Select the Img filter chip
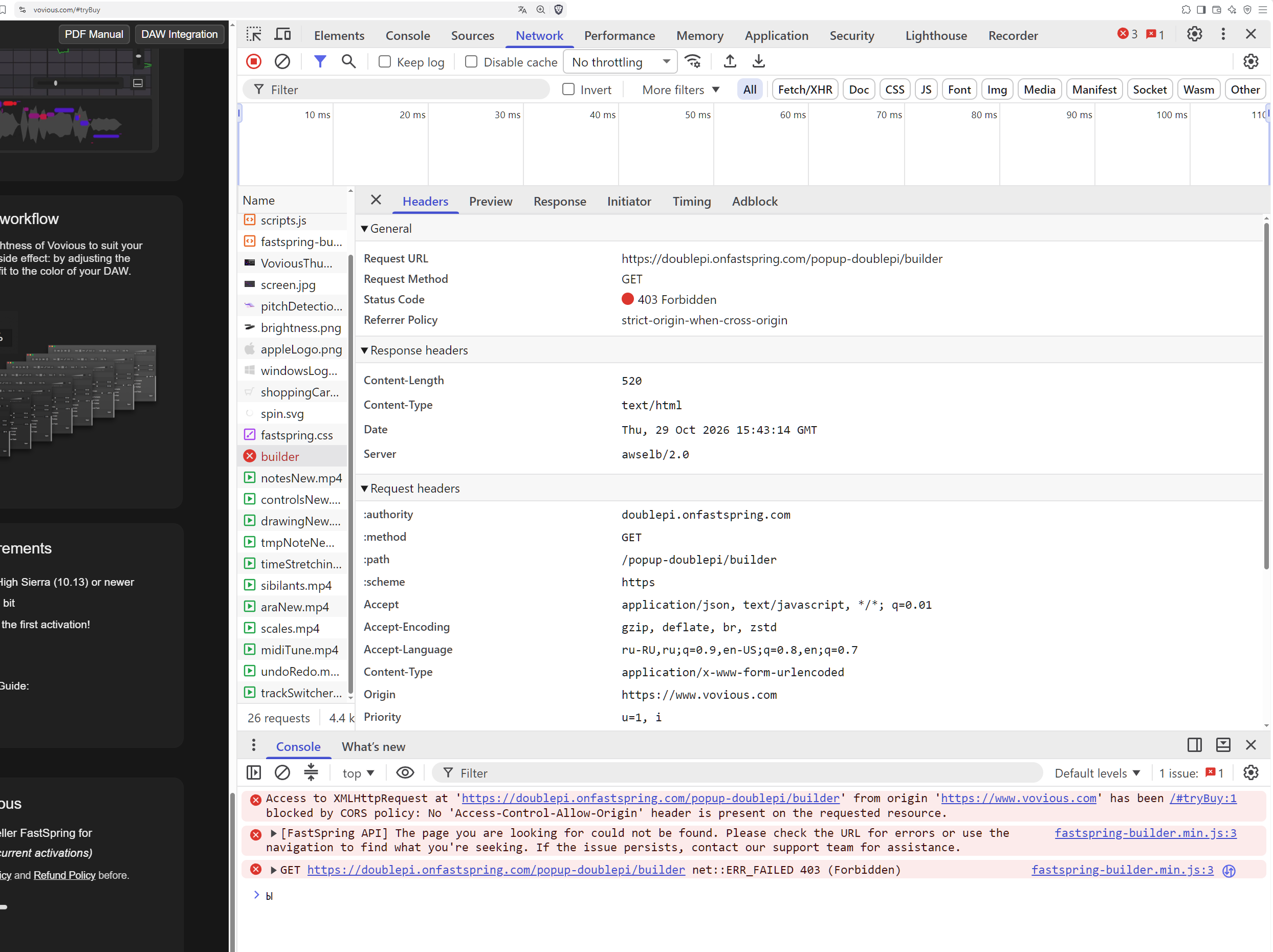The image size is (1273, 952). (x=996, y=89)
